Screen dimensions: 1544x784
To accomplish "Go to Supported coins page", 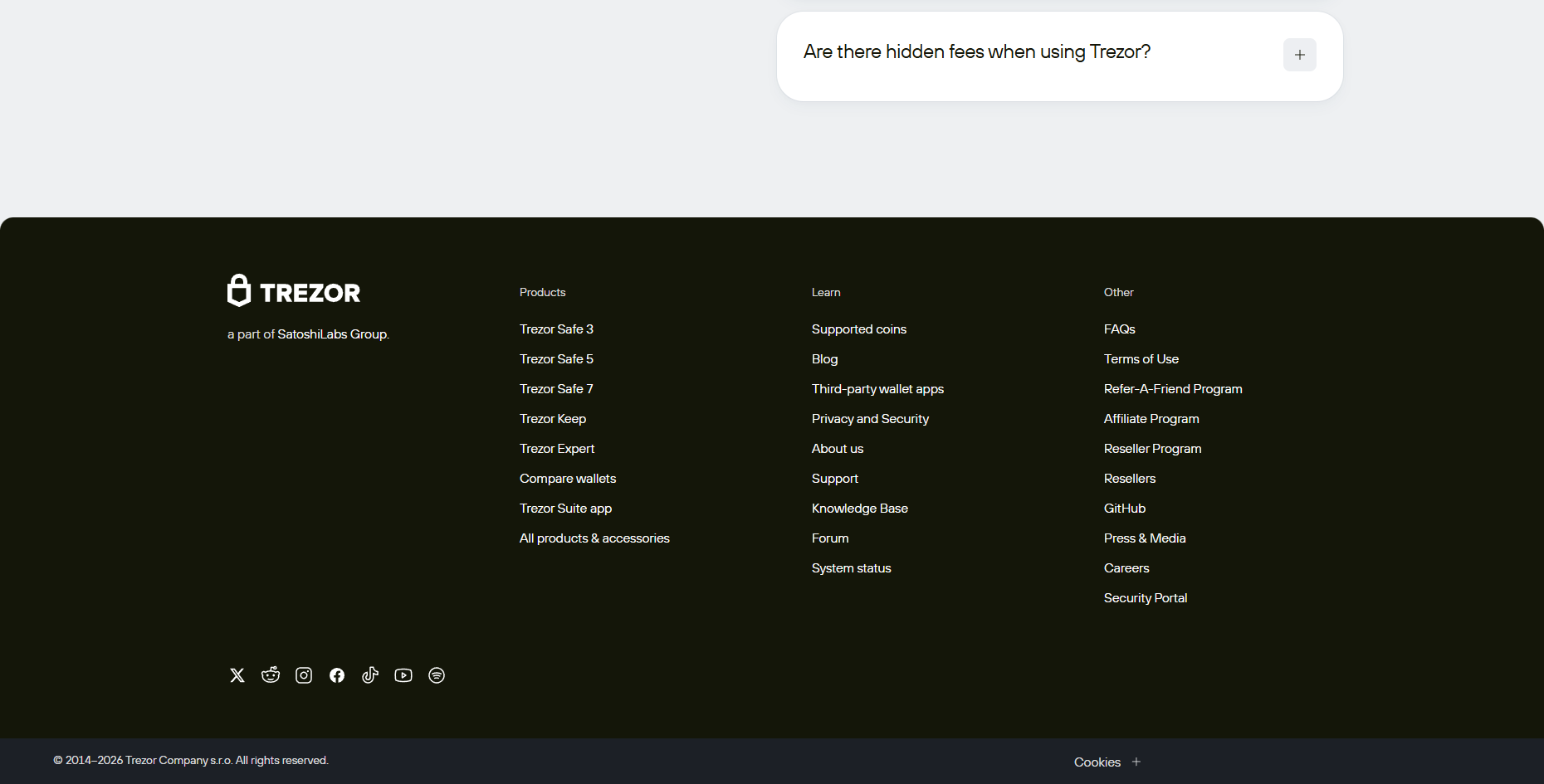I will (x=858, y=329).
